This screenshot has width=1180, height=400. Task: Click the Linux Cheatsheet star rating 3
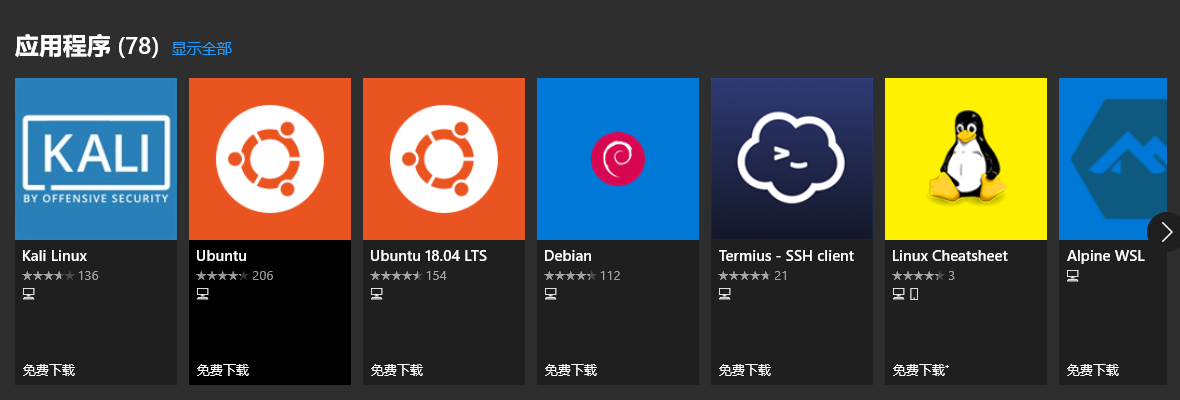click(x=923, y=276)
